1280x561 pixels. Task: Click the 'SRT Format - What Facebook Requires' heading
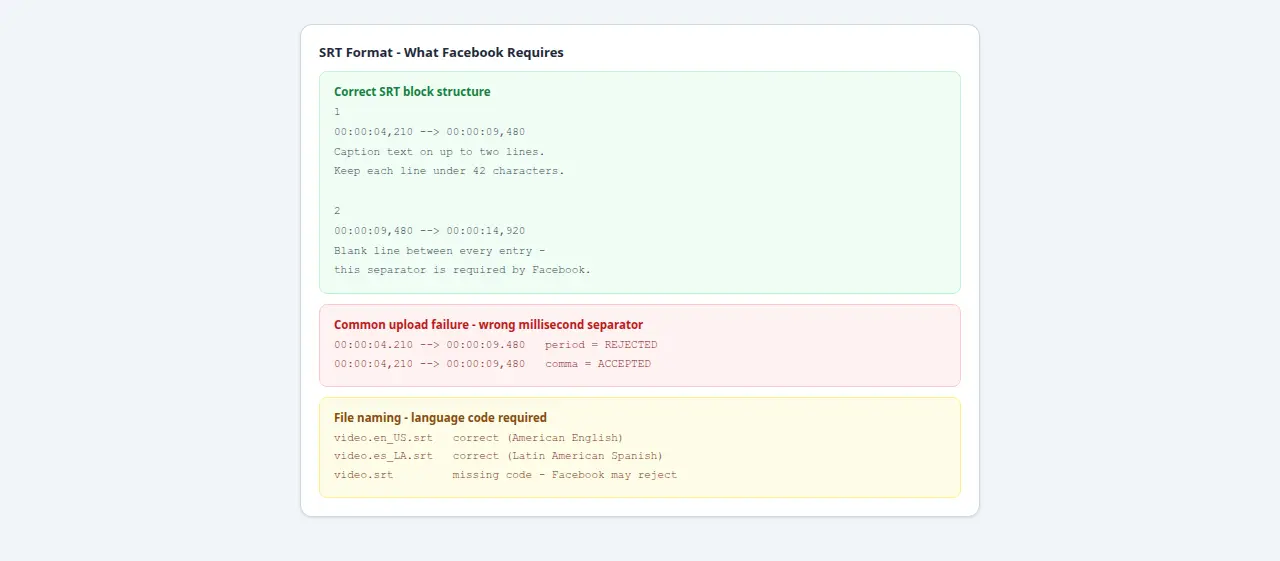[441, 52]
